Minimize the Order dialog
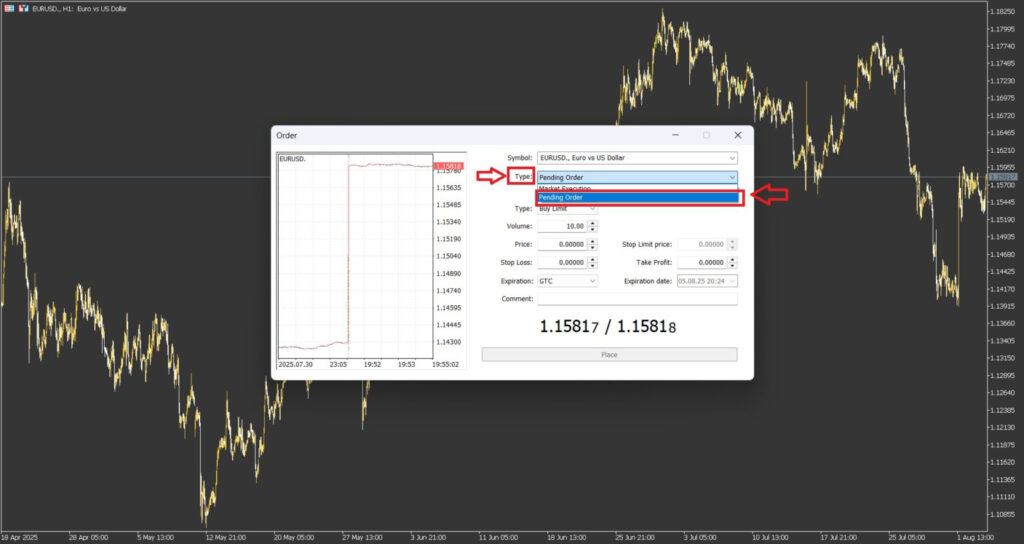1024x544 pixels. point(675,135)
